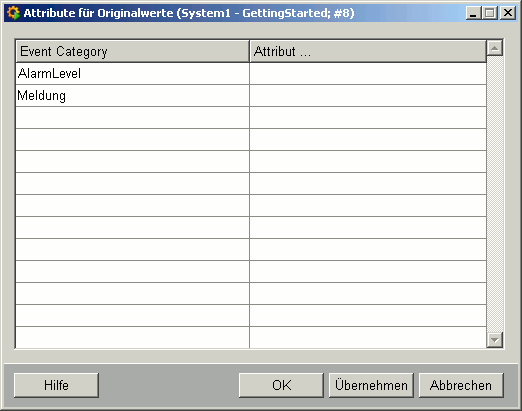
Task: Click the dialog title bar text
Action: (x=189, y=13)
